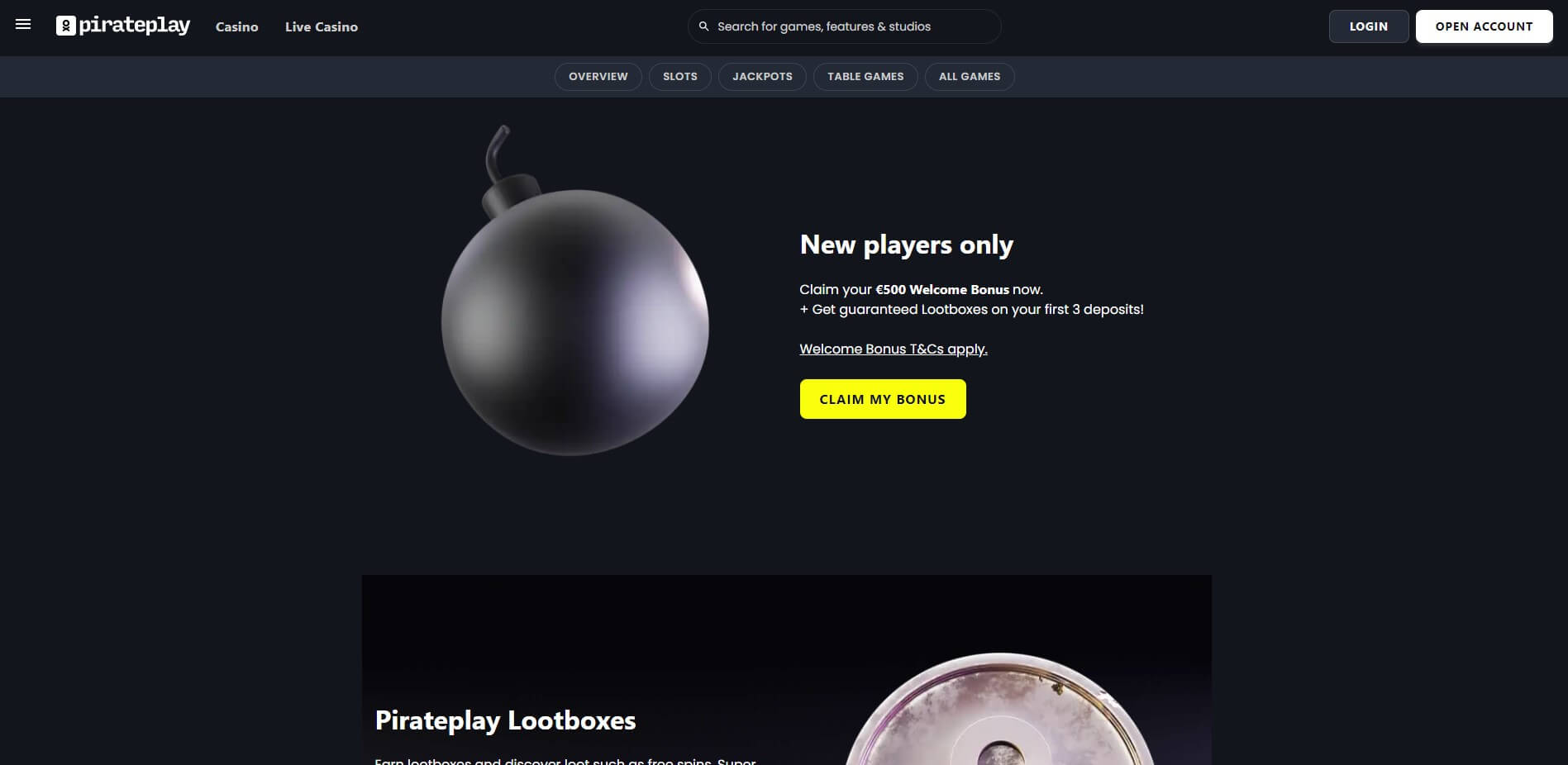Switch to the Slots tab

[680, 76]
